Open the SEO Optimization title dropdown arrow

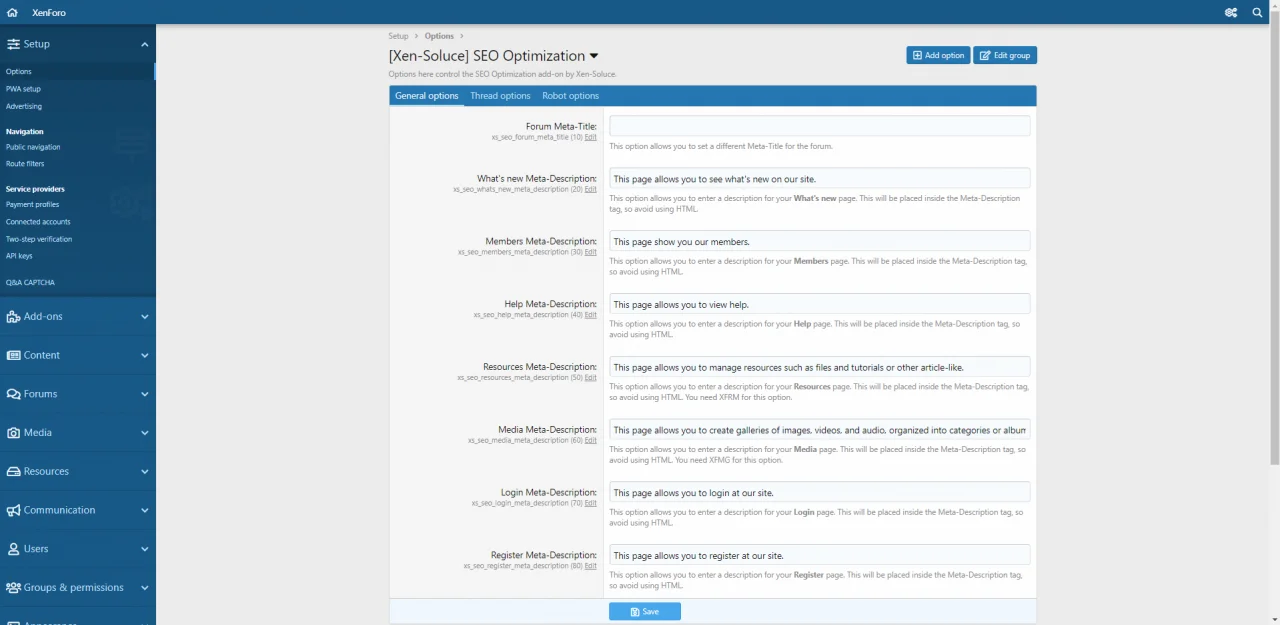point(594,57)
